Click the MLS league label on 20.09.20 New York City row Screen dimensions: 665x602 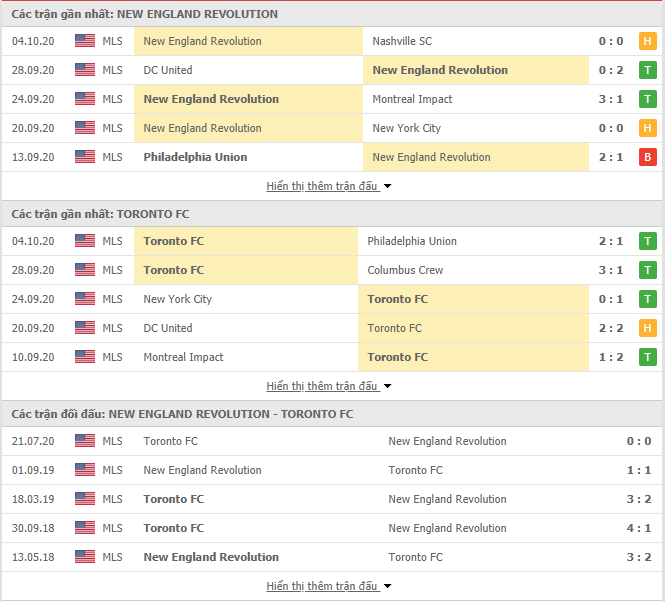click(x=112, y=128)
